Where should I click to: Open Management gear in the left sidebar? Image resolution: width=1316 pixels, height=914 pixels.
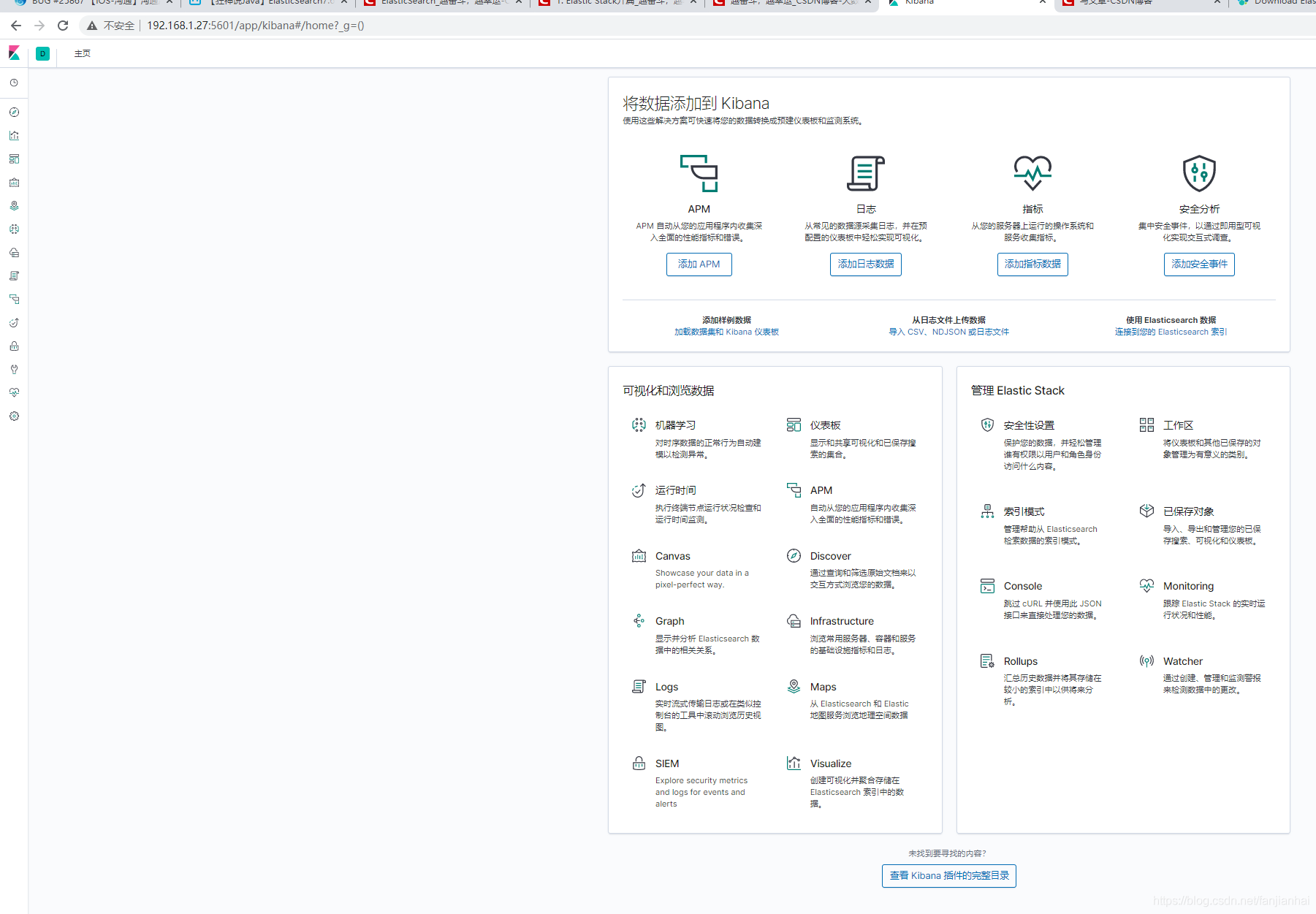[x=14, y=416]
